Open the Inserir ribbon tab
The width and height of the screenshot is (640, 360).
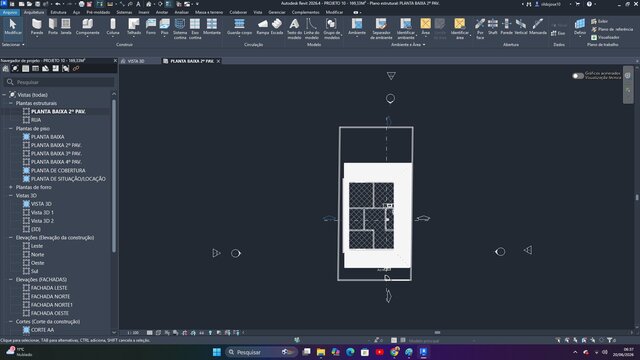coord(144,12)
